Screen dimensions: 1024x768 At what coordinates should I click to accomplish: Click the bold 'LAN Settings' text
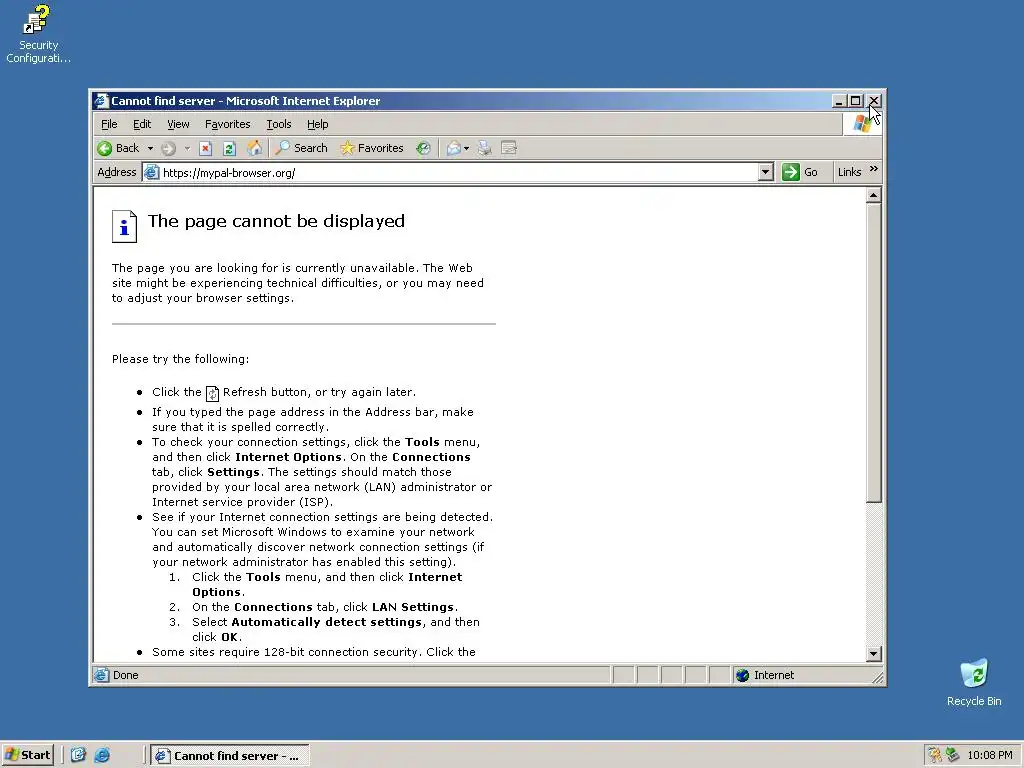(413, 607)
